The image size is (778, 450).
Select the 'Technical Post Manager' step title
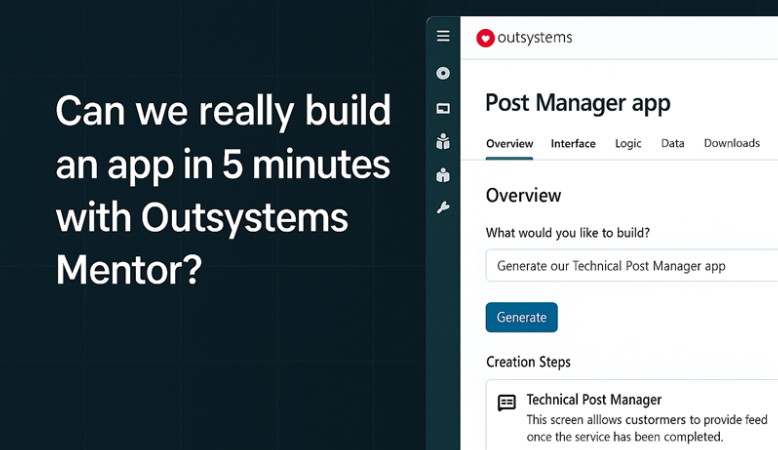(x=594, y=399)
